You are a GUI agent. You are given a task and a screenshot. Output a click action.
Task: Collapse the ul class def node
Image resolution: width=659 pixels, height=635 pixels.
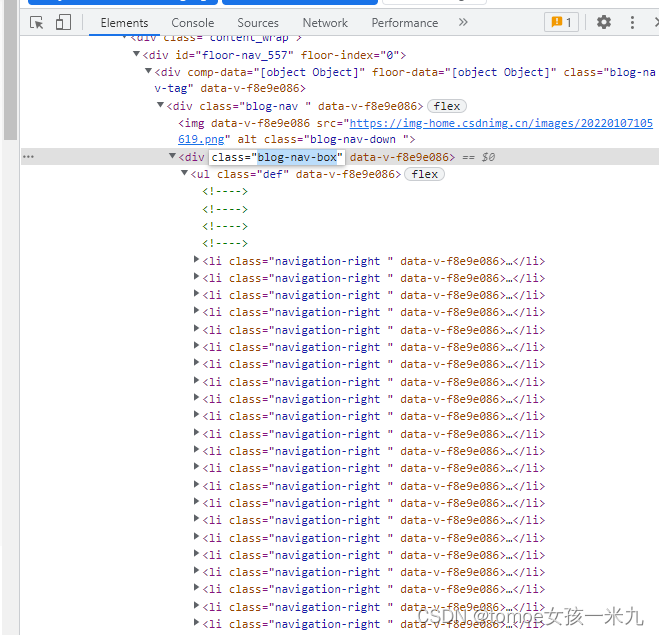(184, 173)
